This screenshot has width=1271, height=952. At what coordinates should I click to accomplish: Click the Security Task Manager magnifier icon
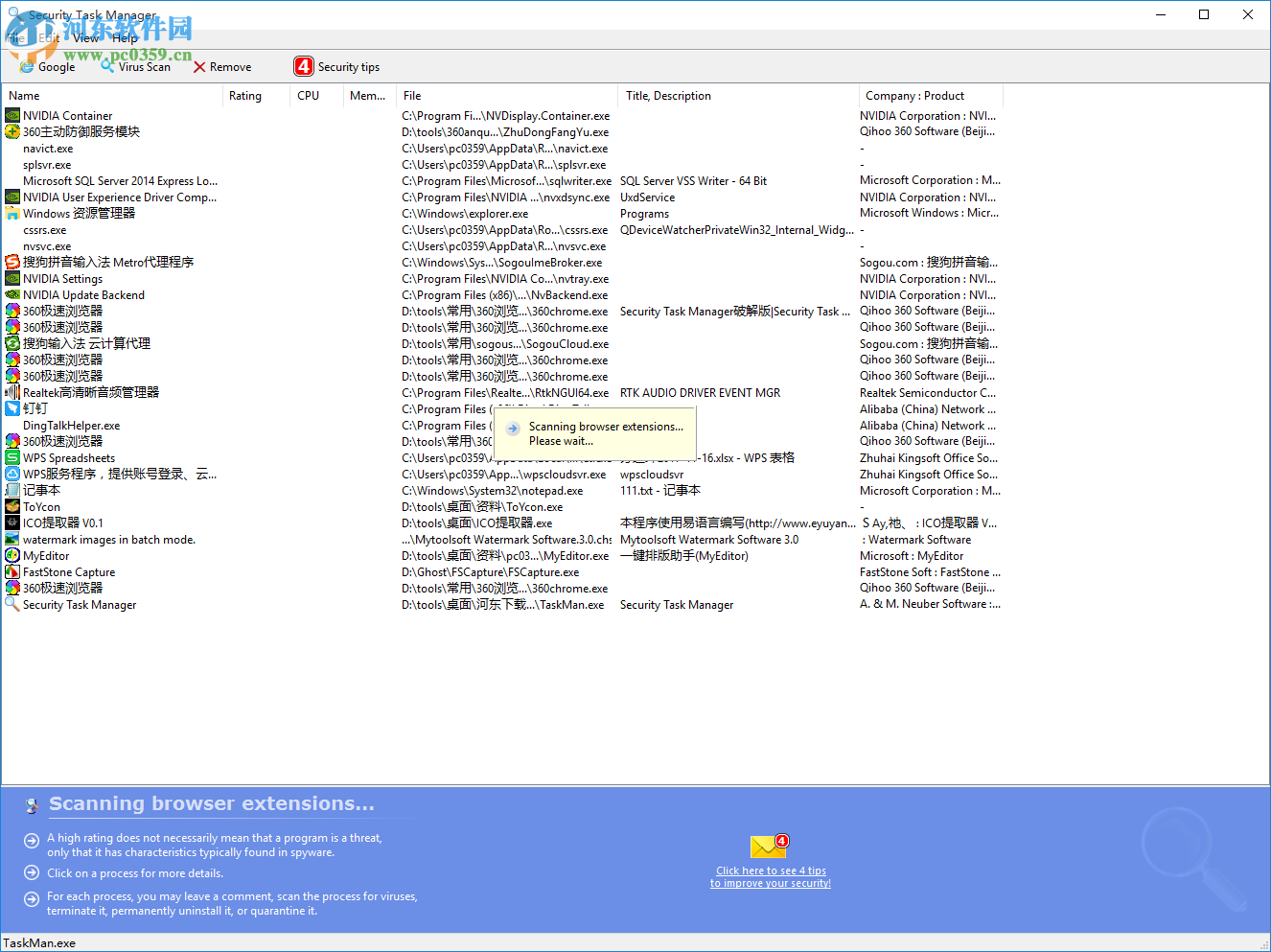pyautogui.click(x=12, y=604)
